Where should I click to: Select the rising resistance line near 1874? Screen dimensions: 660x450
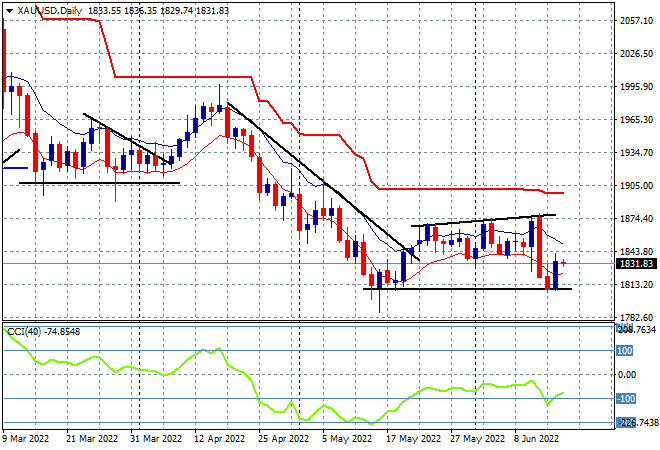pos(483,221)
